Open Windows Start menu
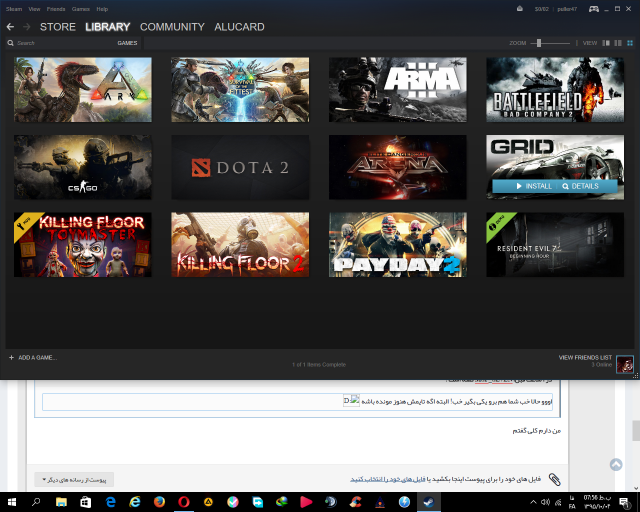 11,502
